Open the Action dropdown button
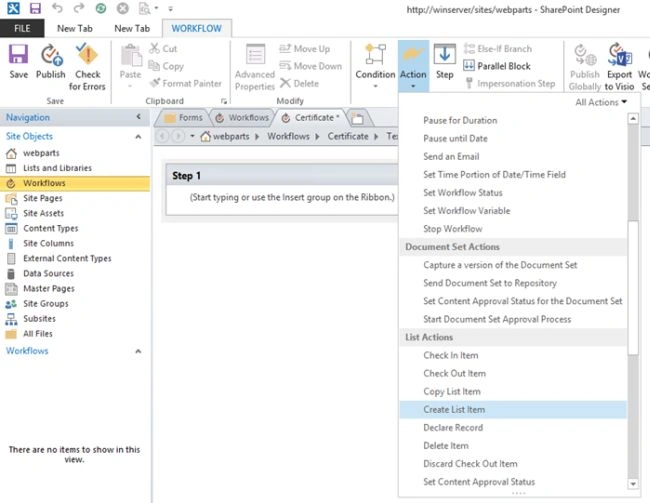Image resolution: width=650 pixels, height=503 pixels. 413,67
